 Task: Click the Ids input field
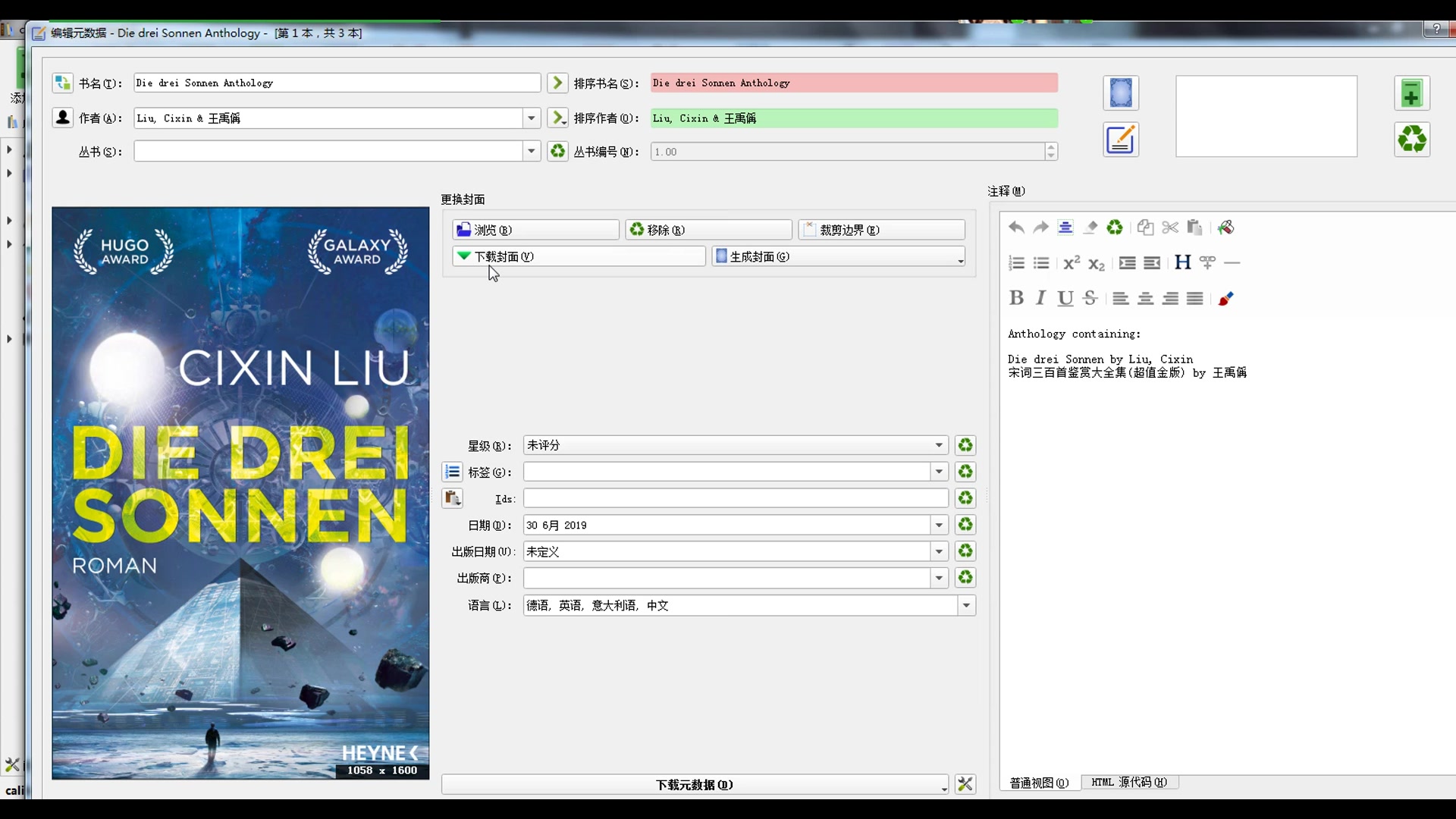736,498
